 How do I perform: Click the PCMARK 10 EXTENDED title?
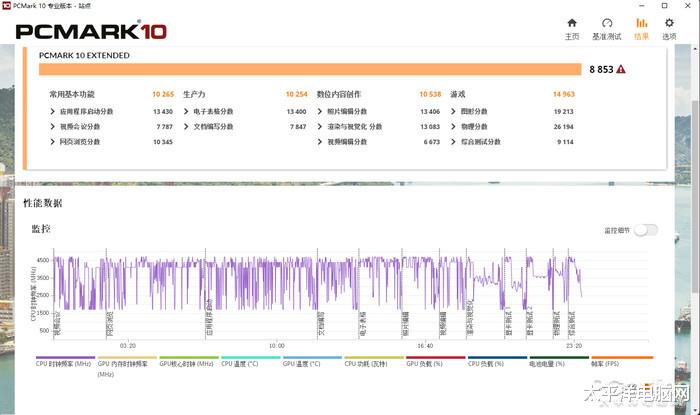[x=84, y=55]
